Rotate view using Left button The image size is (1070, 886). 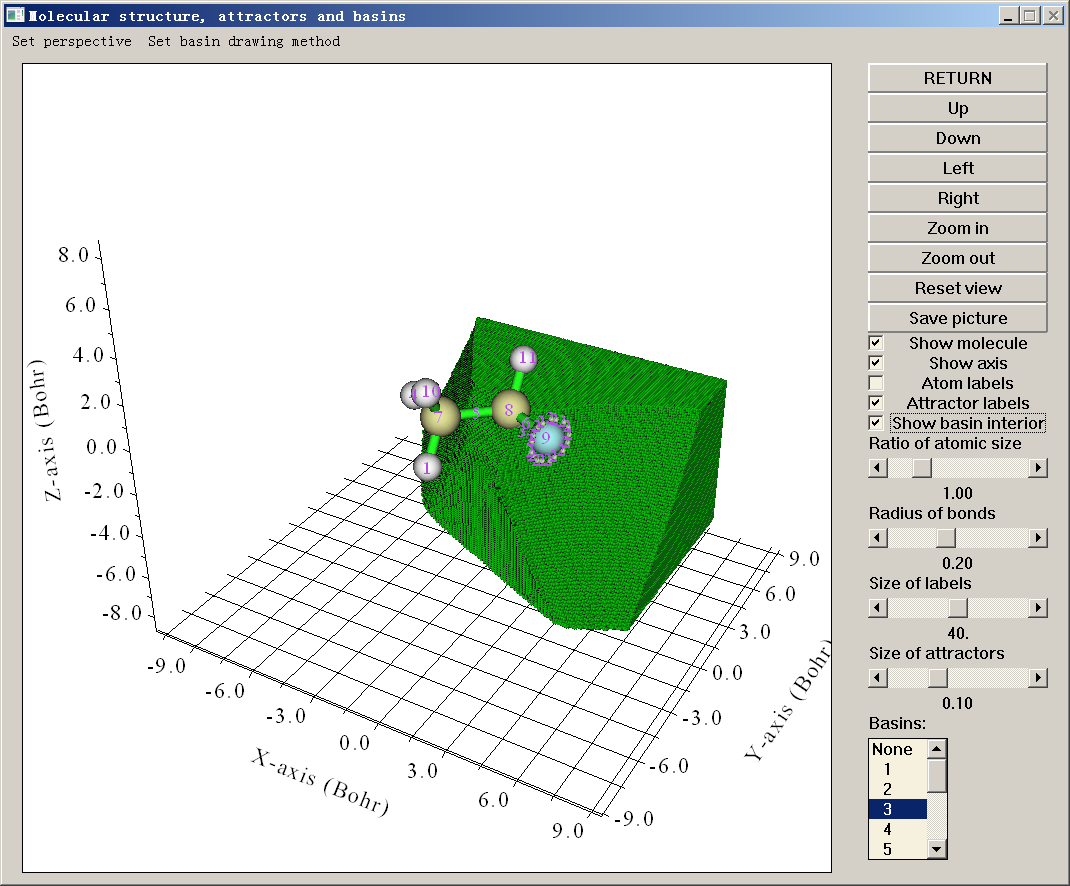pyautogui.click(x=957, y=168)
